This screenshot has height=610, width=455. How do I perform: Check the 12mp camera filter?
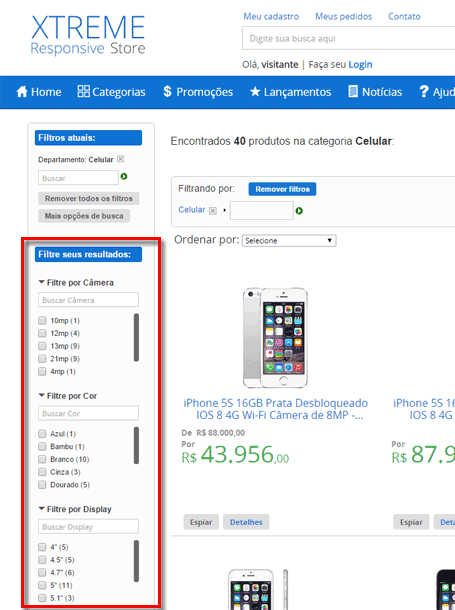[x=42, y=333]
